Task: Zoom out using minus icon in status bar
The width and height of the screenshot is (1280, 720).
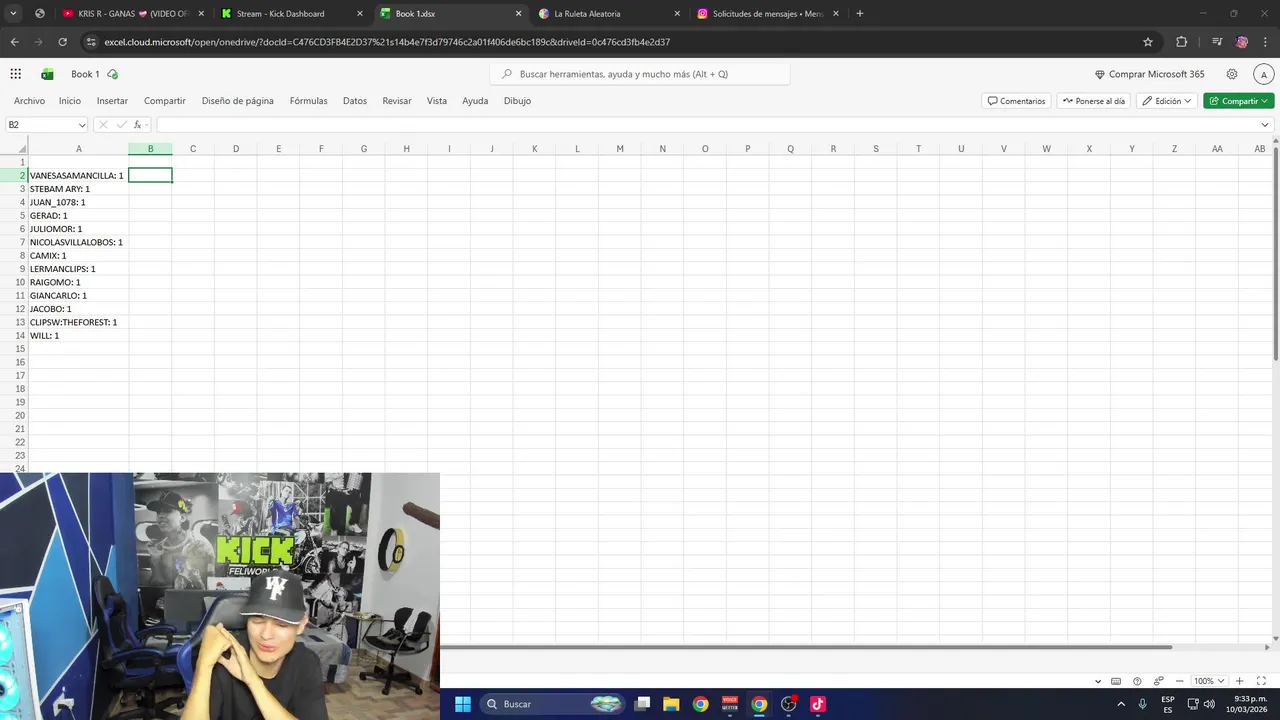Action: click(x=1180, y=681)
